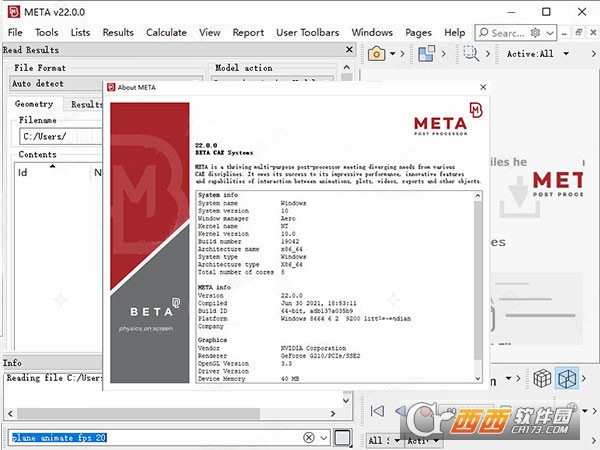Image resolution: width=600 pixels, height=450 pixels.
Task: Click the 'Model action' dropdown field
Action: click(x=272, y=80)
